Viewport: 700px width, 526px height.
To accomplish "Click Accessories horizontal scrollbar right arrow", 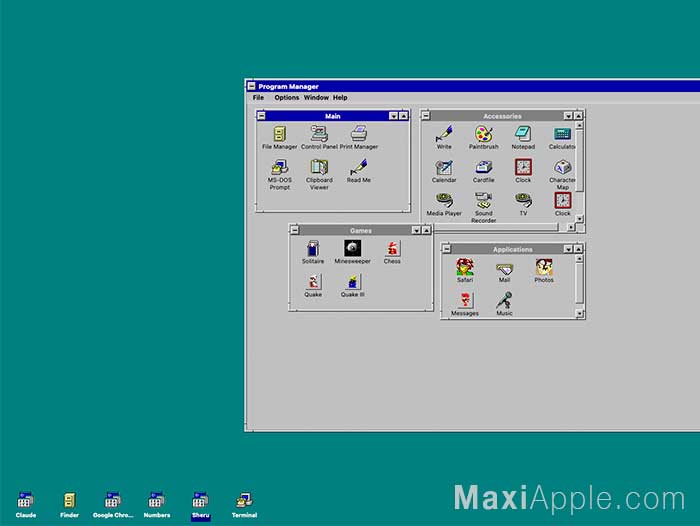I will point(571,227).
